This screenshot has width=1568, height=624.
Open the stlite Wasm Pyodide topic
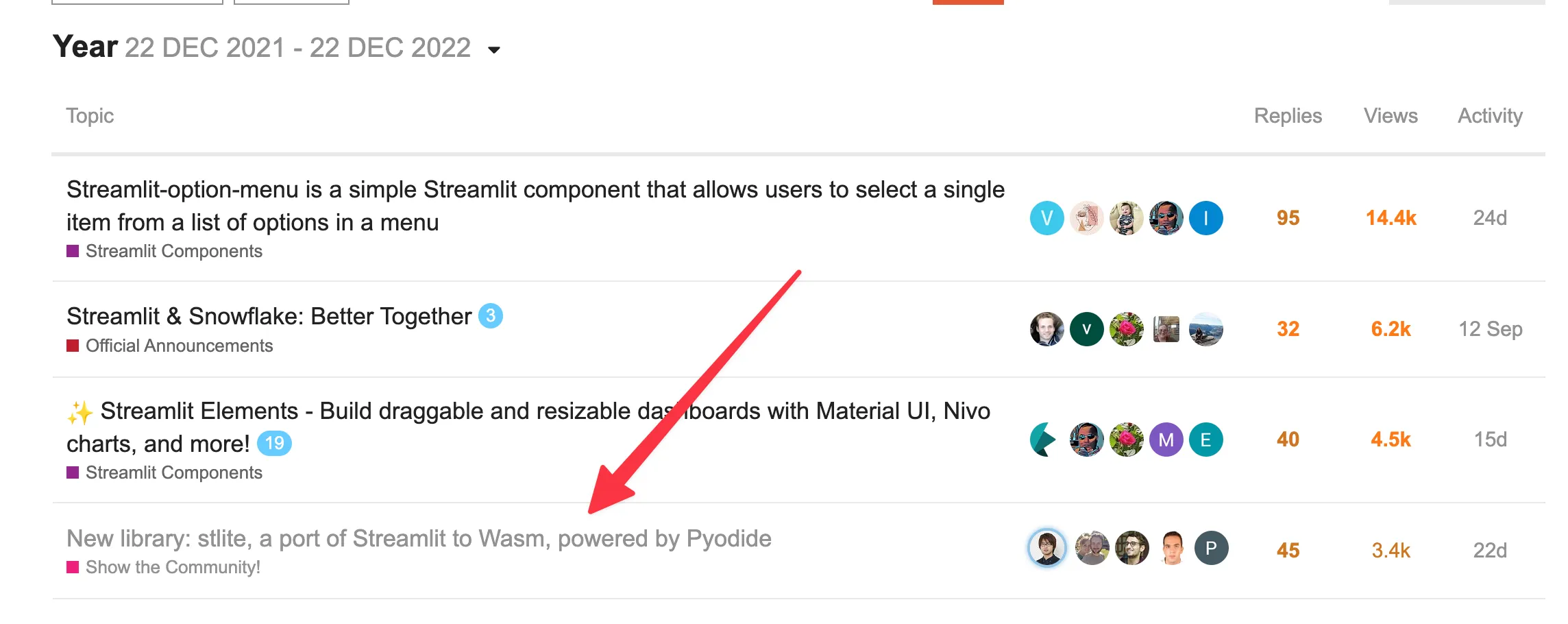418,539
